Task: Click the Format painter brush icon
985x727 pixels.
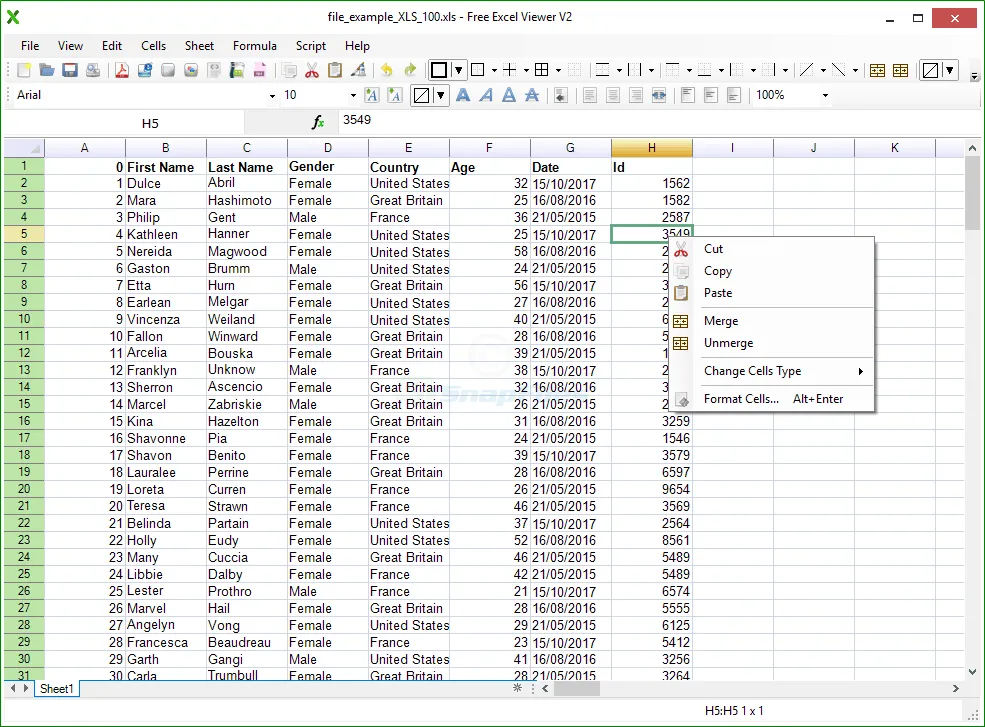Action: click(359, 70)
